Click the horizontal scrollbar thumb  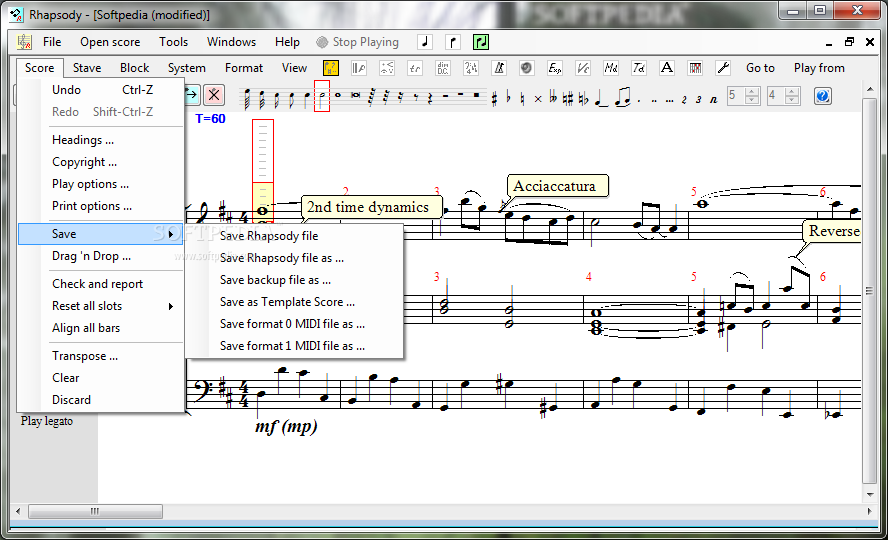pos(95,512)
